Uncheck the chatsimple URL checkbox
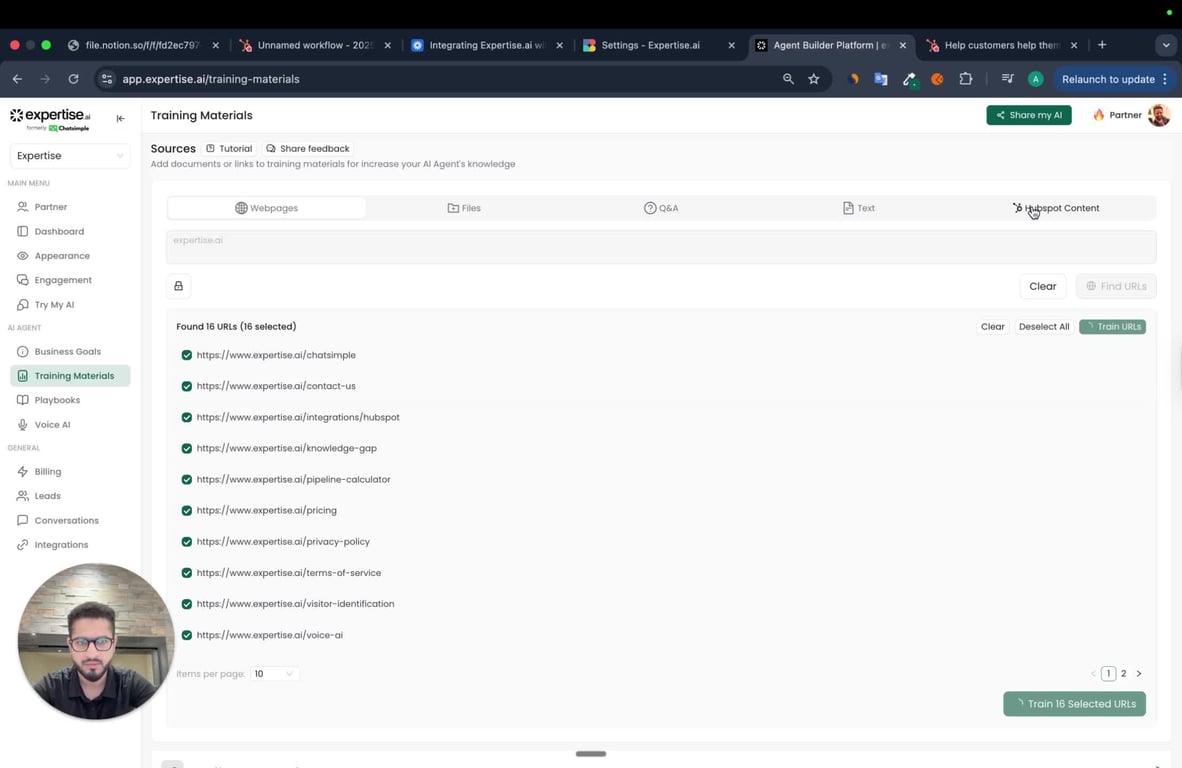The width and height of the screenshot is (1182, 768). 186,355
